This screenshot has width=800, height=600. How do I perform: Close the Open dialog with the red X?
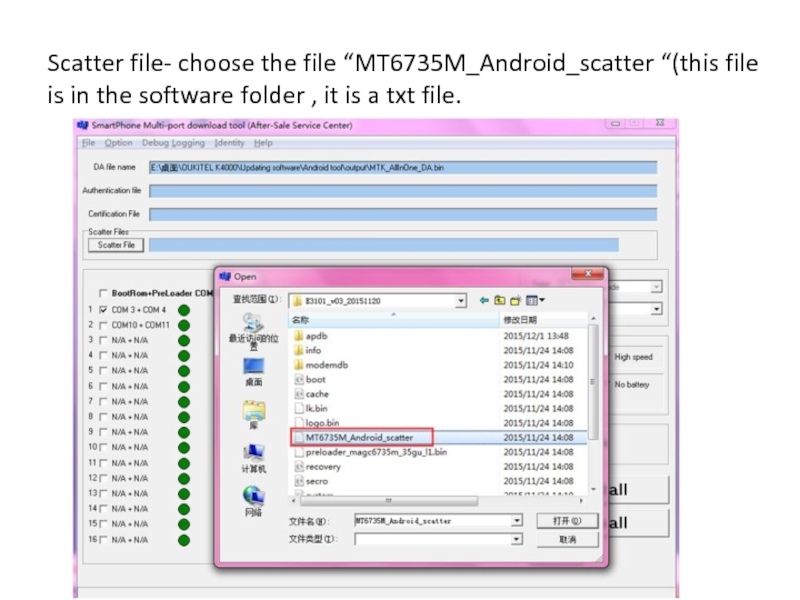(588, 274)
